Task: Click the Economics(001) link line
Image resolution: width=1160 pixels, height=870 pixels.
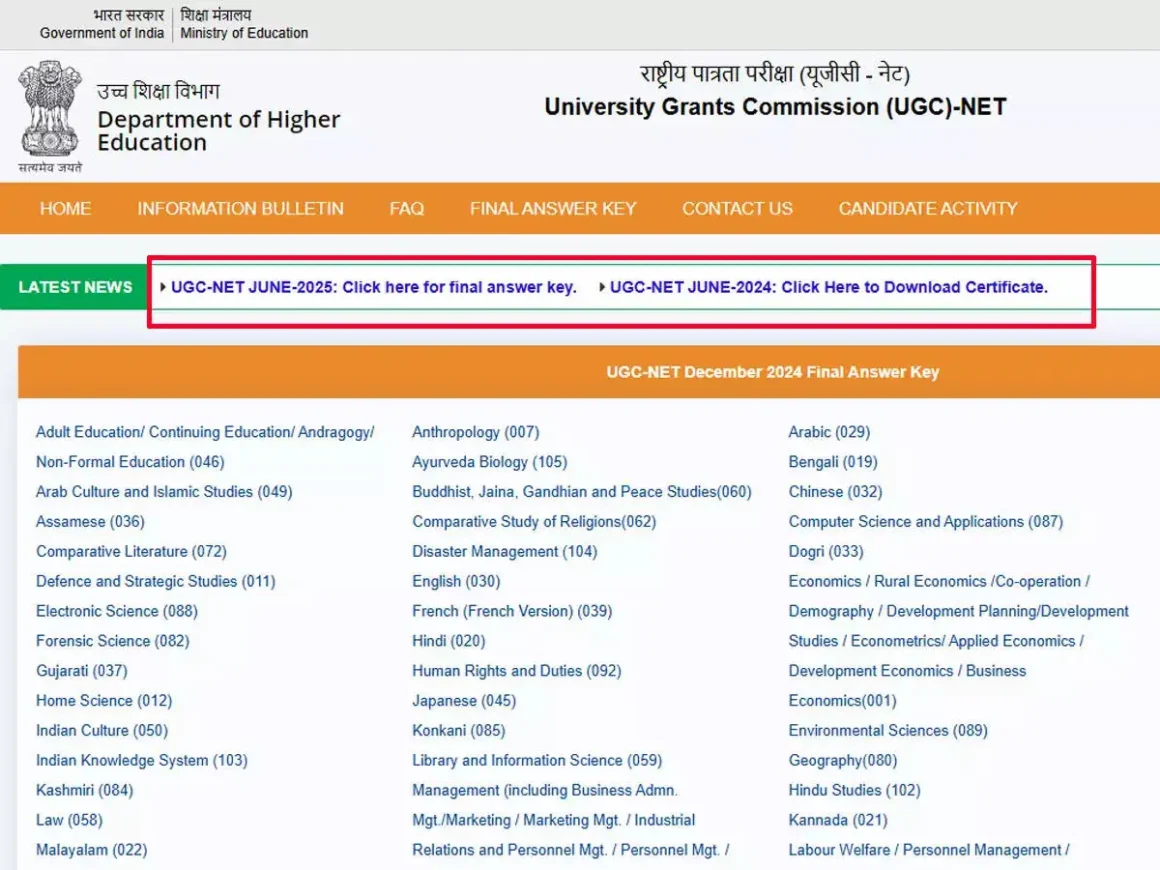Action: click(843, 701)
